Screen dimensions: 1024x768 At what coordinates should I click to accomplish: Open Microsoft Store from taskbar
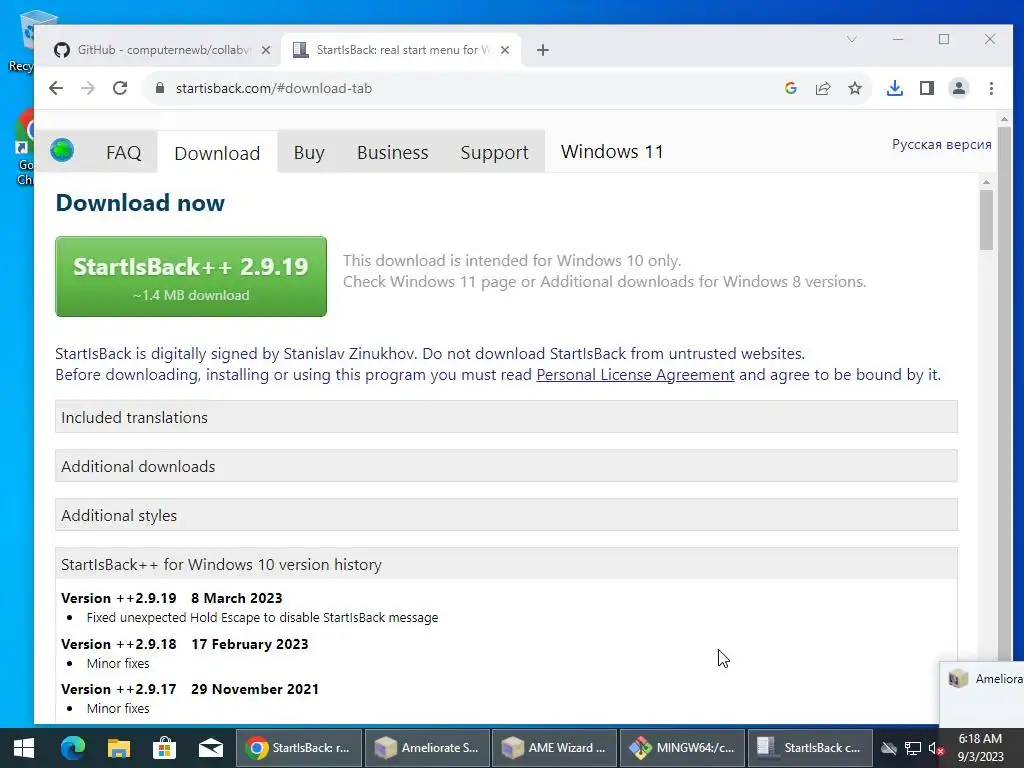(165, 748)
